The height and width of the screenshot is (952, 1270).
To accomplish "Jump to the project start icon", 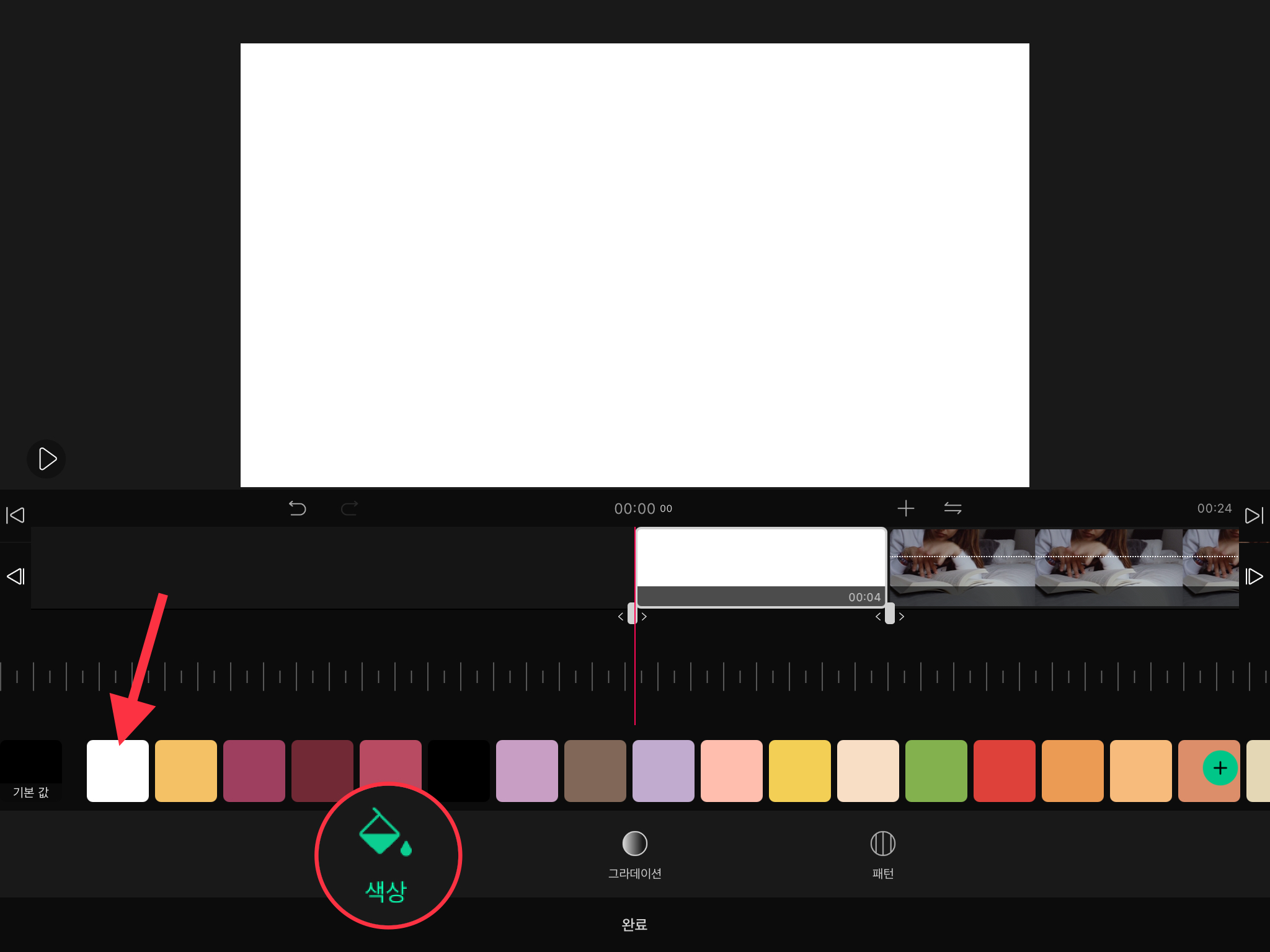I will [15, 515].
